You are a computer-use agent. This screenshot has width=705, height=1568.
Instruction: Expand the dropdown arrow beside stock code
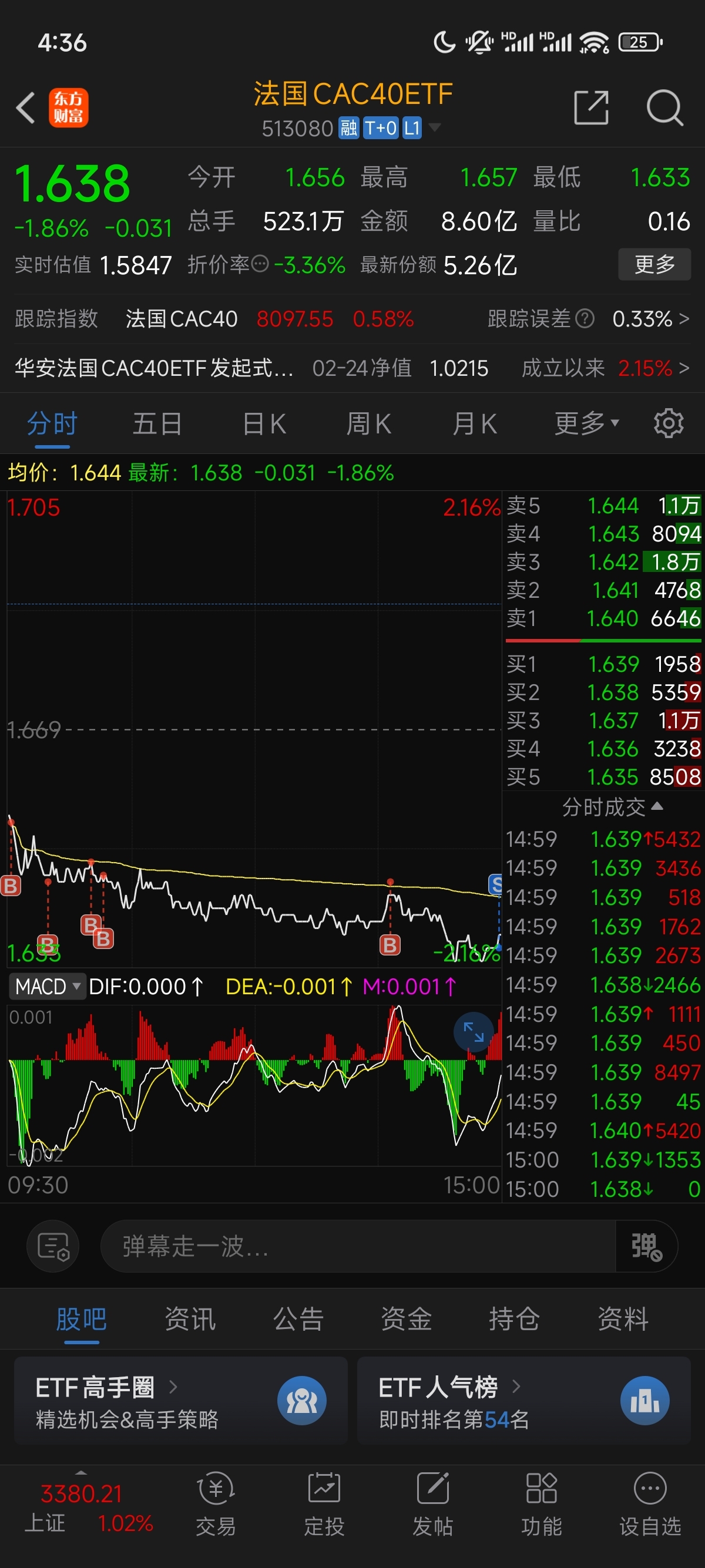click(x=435, y=128)
